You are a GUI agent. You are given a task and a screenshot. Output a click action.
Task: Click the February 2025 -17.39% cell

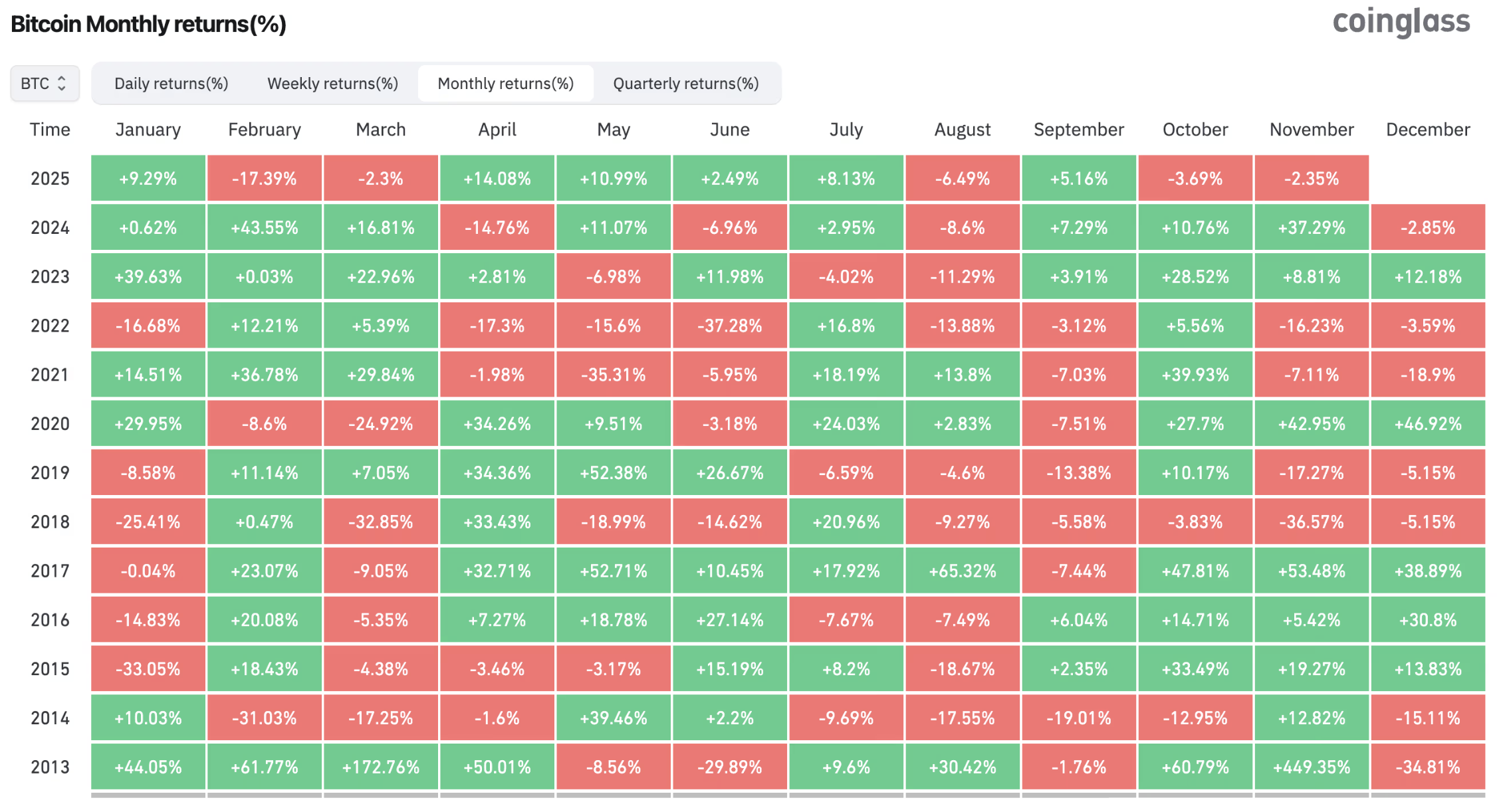[x=264, y=179]
